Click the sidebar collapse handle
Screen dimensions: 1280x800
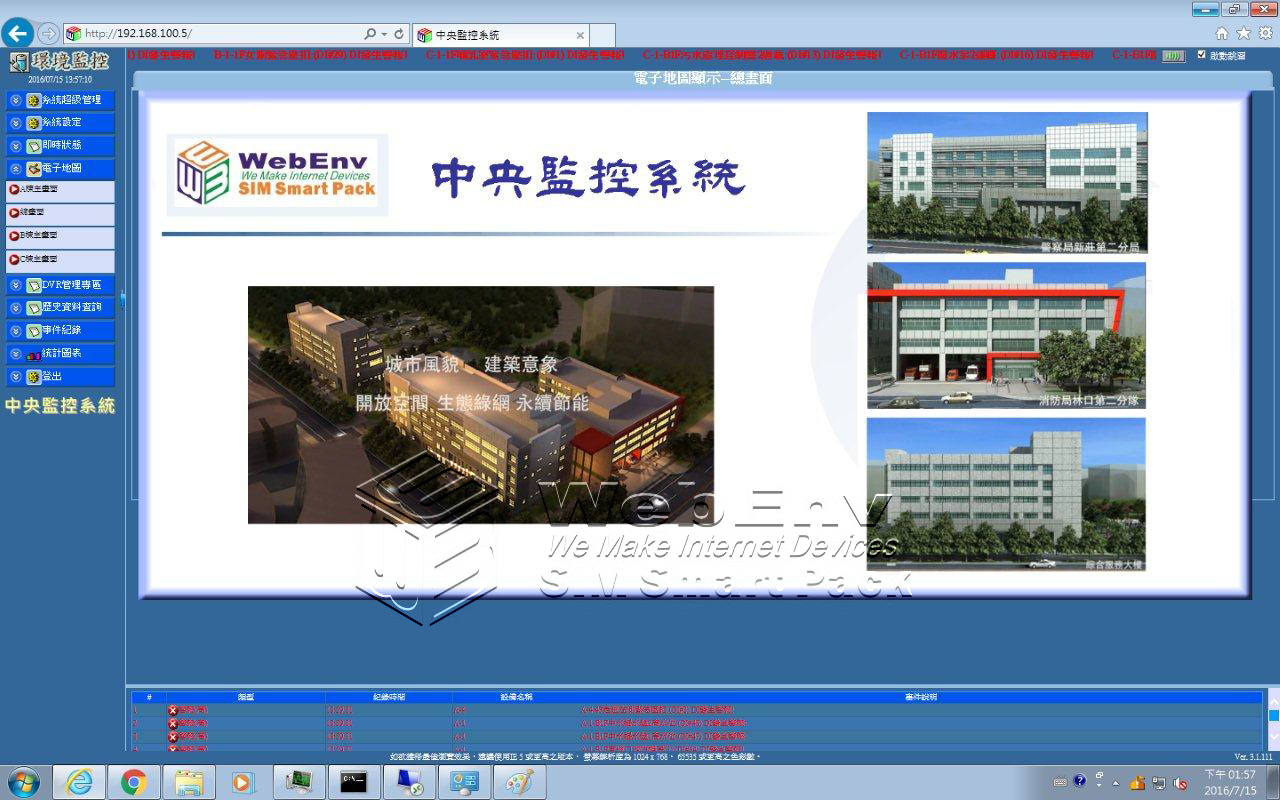click(x=124, y=298)
